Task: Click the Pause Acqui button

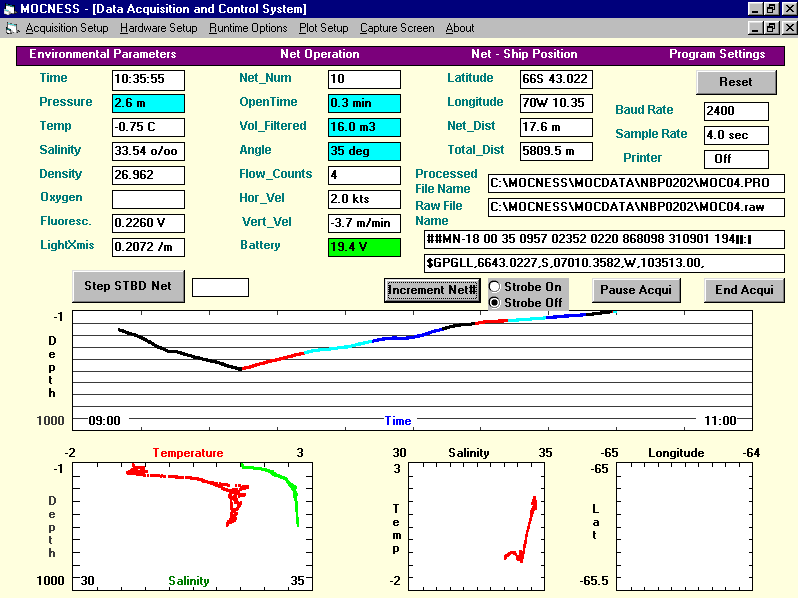Action: (636, 290)
